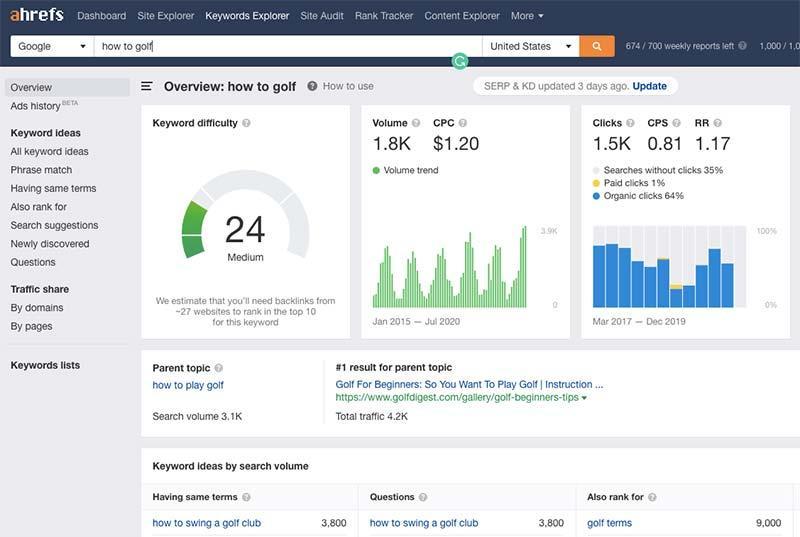The width and height of the screenshot is (800, 537).
Task: Click help icon beside How to use
Action: [x=312, y=86]
